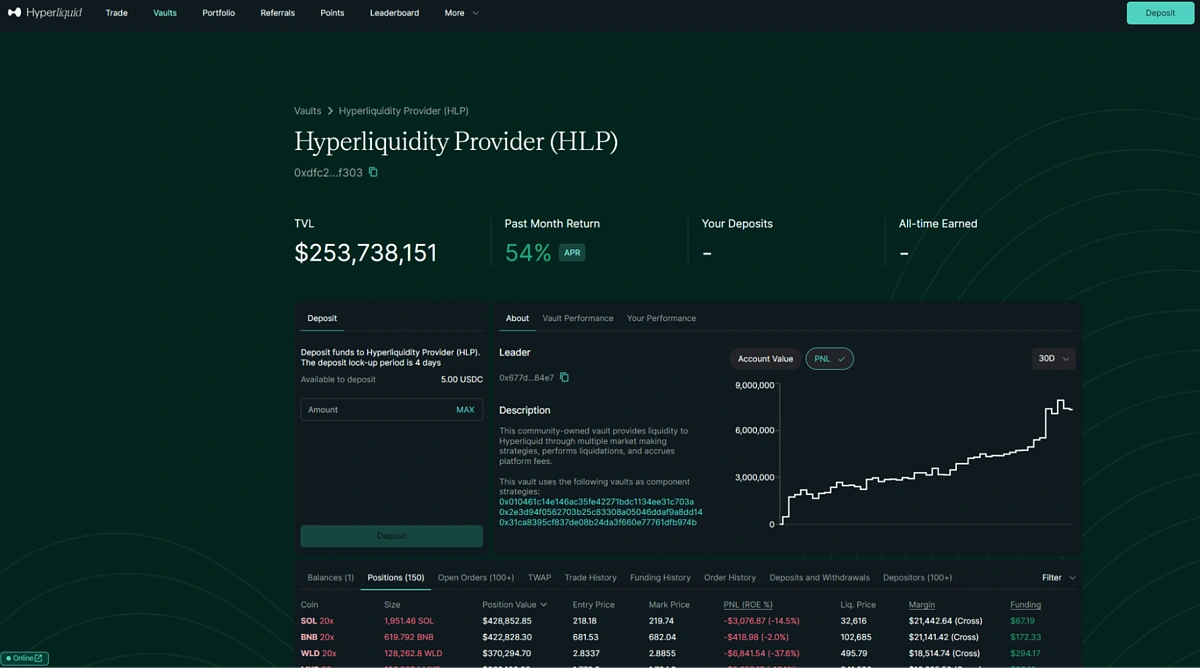Expand the More menu in navigation
Image resolution: width=1200 pixels, height=668 pixels.
click(x=461, y=13)
